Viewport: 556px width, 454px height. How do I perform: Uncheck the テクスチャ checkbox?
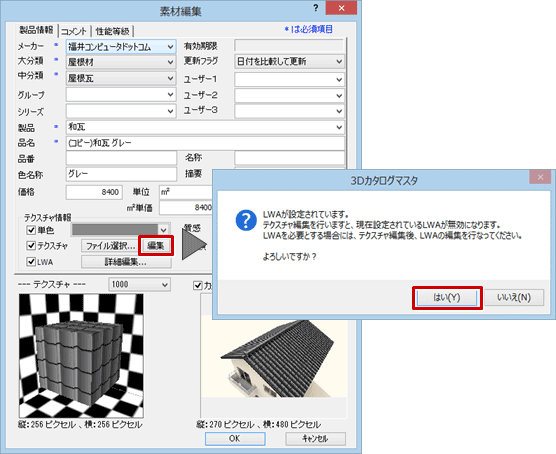coord(31,245)
